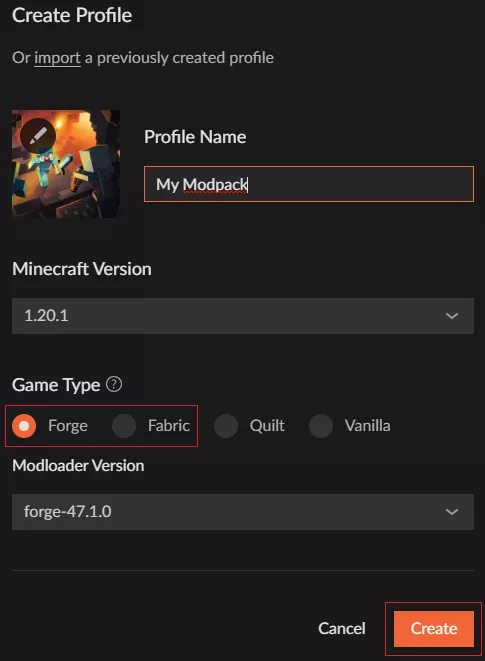Screen dimensions: 485x661
Task: Click the chevron arrow in Minecraft Version field
Action: pyautogui.click(x=452, y=316)
